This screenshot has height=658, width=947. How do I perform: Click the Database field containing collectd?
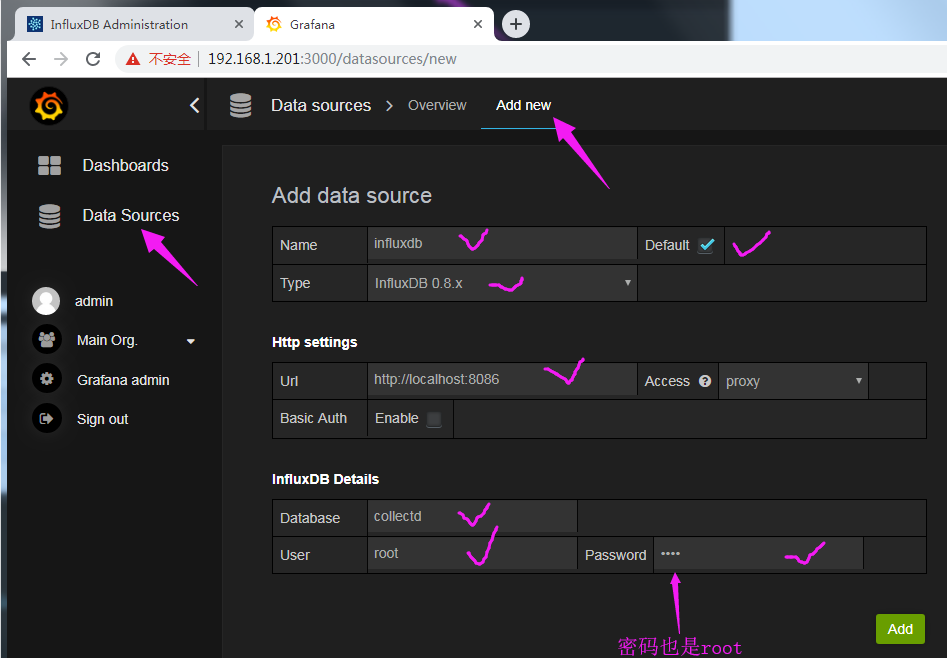click(472, 517)
